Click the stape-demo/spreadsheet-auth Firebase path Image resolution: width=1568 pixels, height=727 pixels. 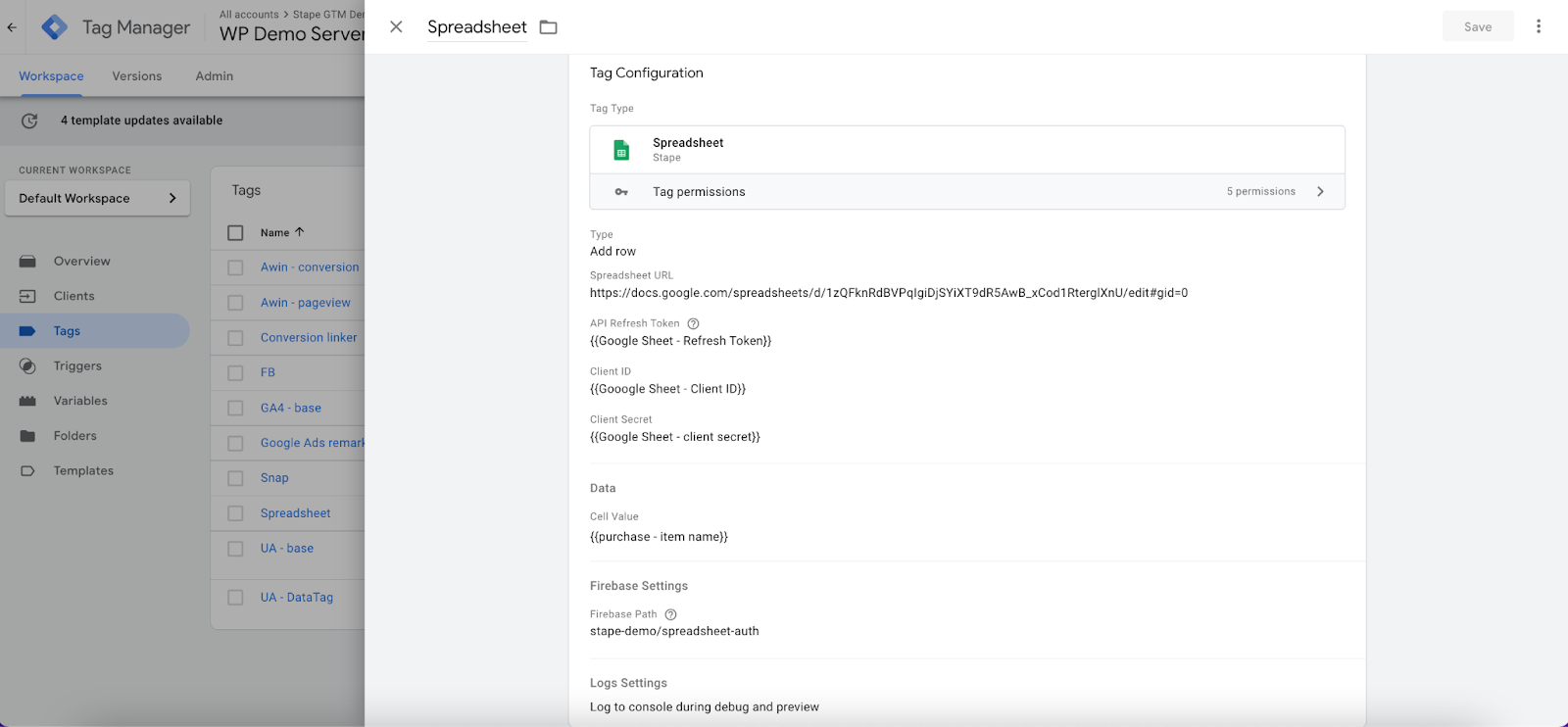click(x=674, y=631)
